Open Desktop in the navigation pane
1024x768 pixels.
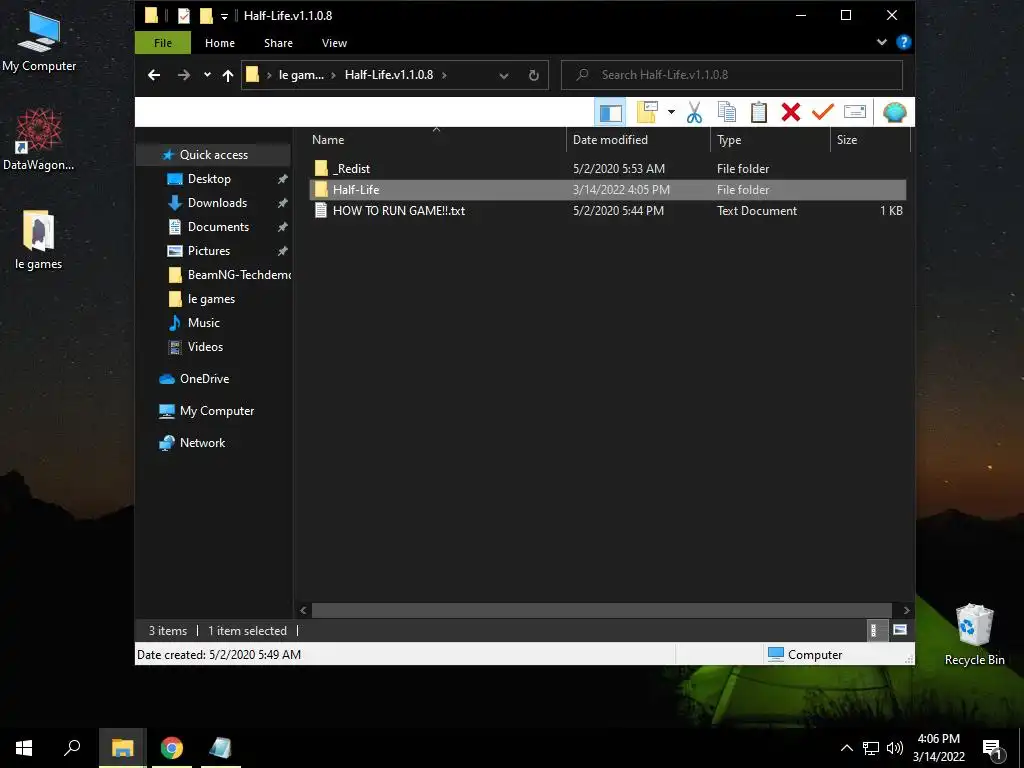[x=209, y=179]
